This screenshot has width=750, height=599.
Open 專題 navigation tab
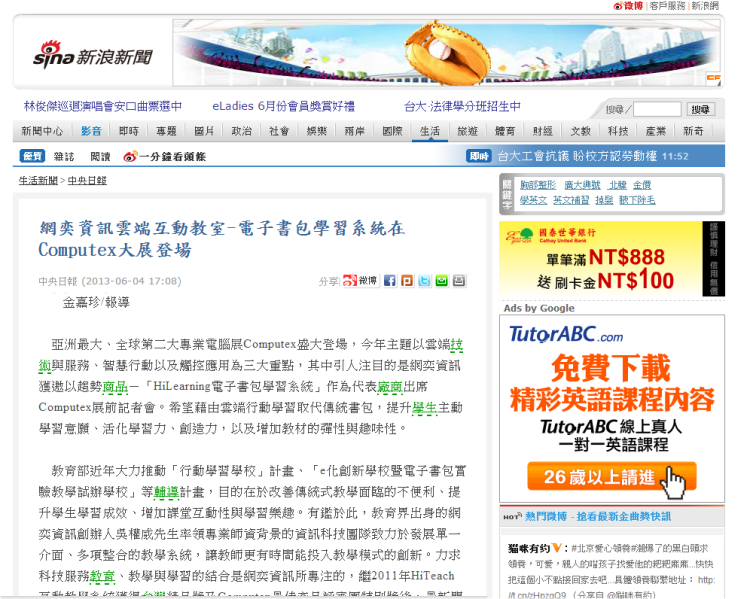(166, 131)
